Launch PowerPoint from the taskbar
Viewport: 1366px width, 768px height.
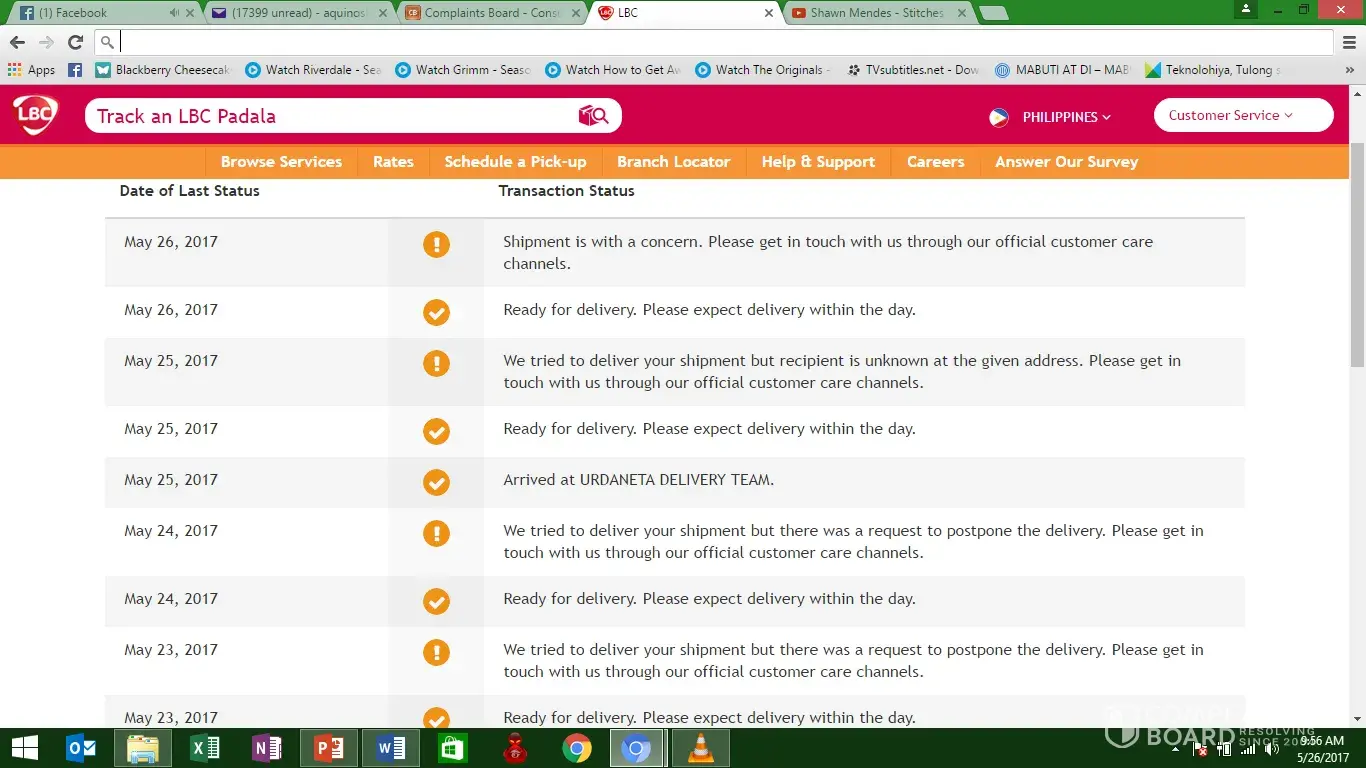[328, 748]
